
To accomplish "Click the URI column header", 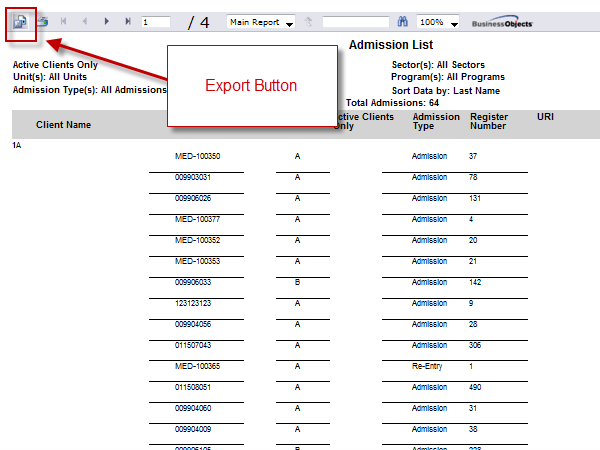I will tap(545, 117).
